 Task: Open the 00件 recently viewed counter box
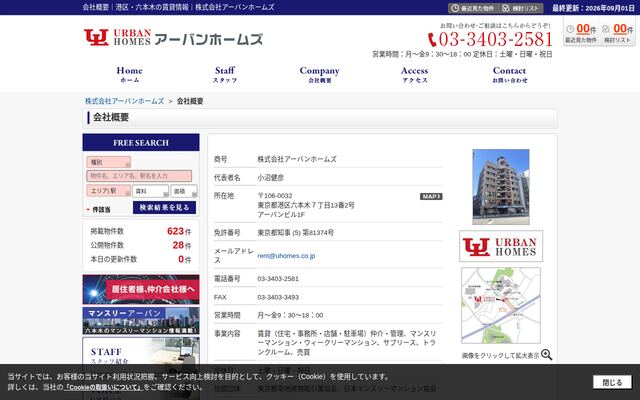click(581, 33)
